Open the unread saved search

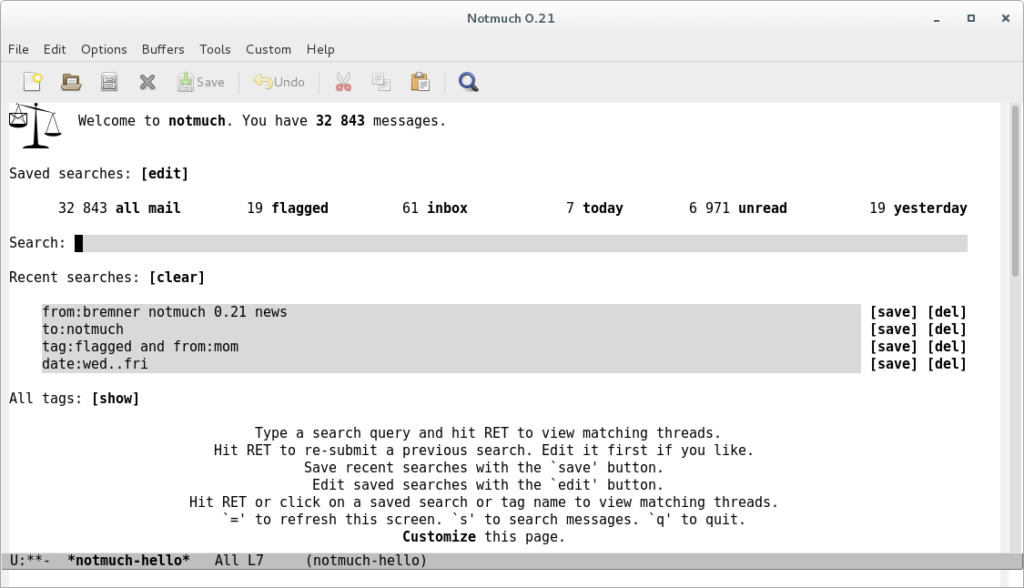(762, 209)
